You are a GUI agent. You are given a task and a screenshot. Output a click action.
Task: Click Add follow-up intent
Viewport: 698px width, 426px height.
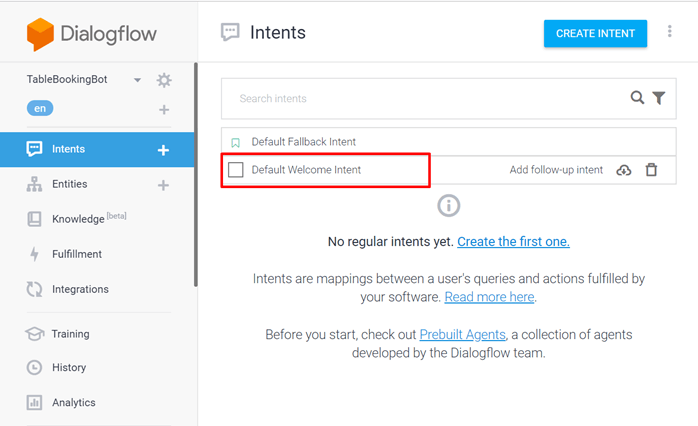[x=556, y=170]
